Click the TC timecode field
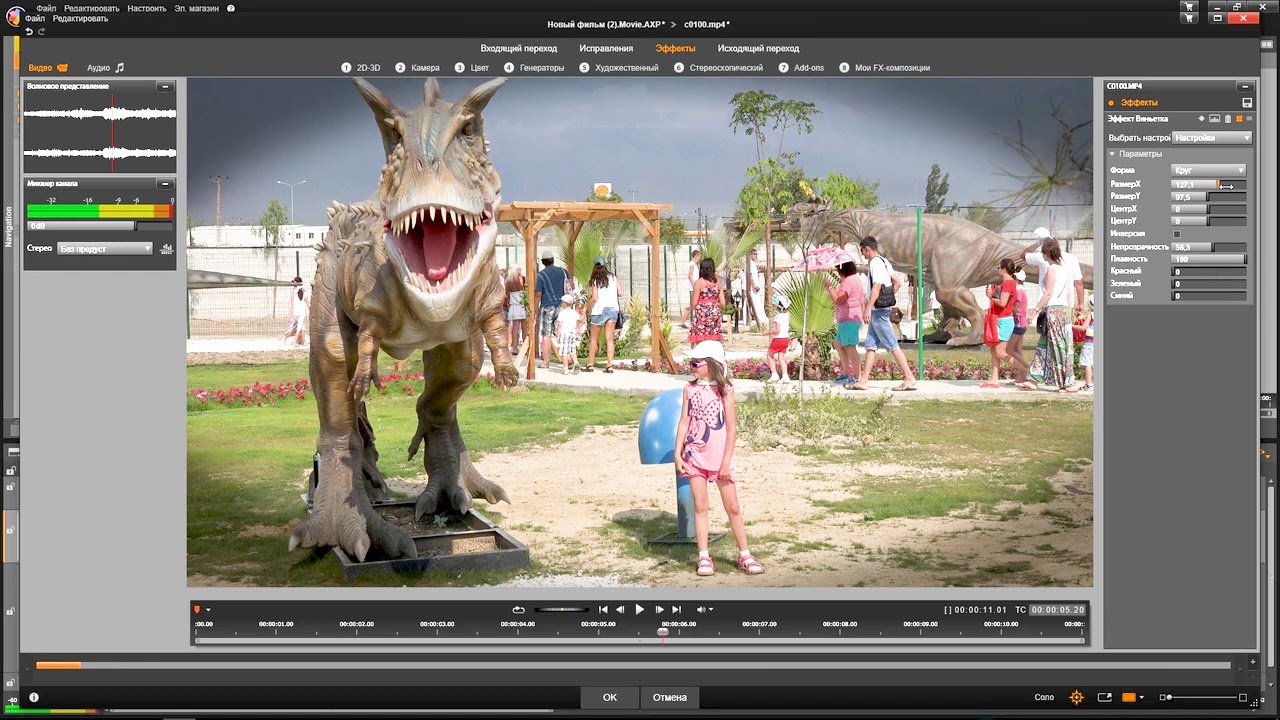This screenshot has height=720, width=1280. (1058, 609)
